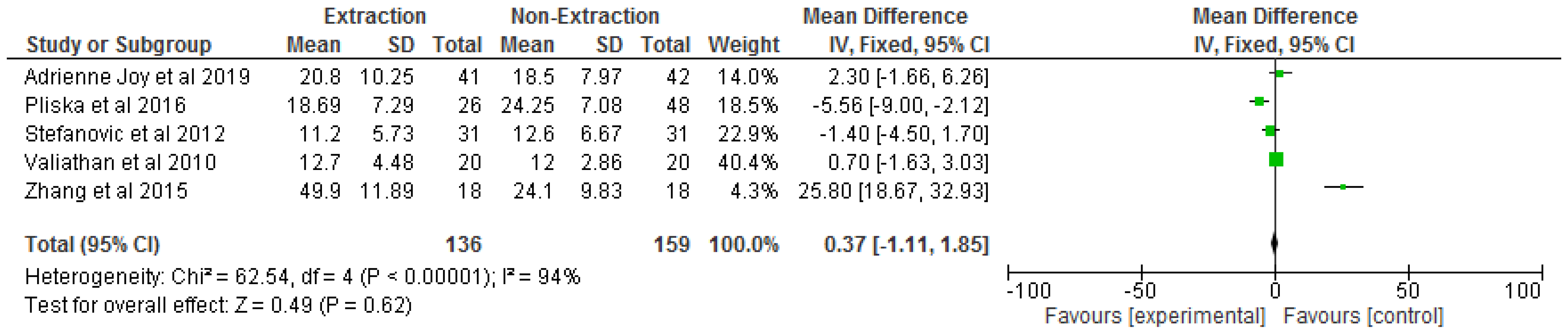Select the Adrienne Joy et al 2019 study row
Image resolution: width=1568 pixels, height=334 pixels.
tap(137, 77)
